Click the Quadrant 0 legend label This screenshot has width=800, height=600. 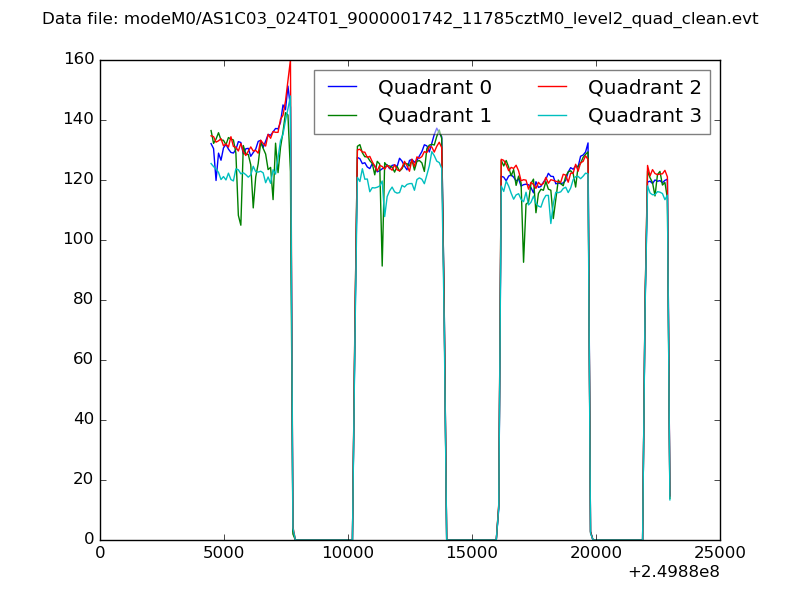tap(434, 87)
